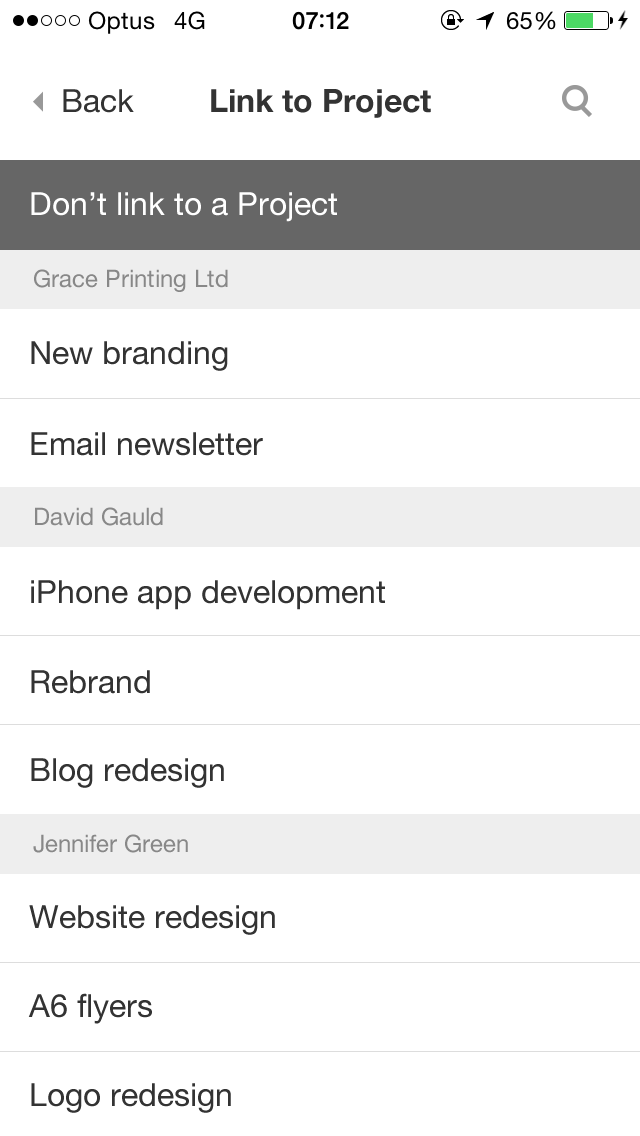This screenshot has height=1136, width=640.
Task: Select the A6 flyers project
Action: (x=320, y=1007)
